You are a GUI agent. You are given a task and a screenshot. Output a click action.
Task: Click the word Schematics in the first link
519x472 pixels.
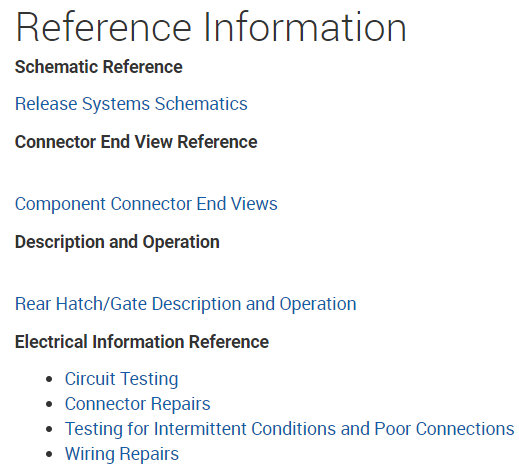click(x=201, y=104)
